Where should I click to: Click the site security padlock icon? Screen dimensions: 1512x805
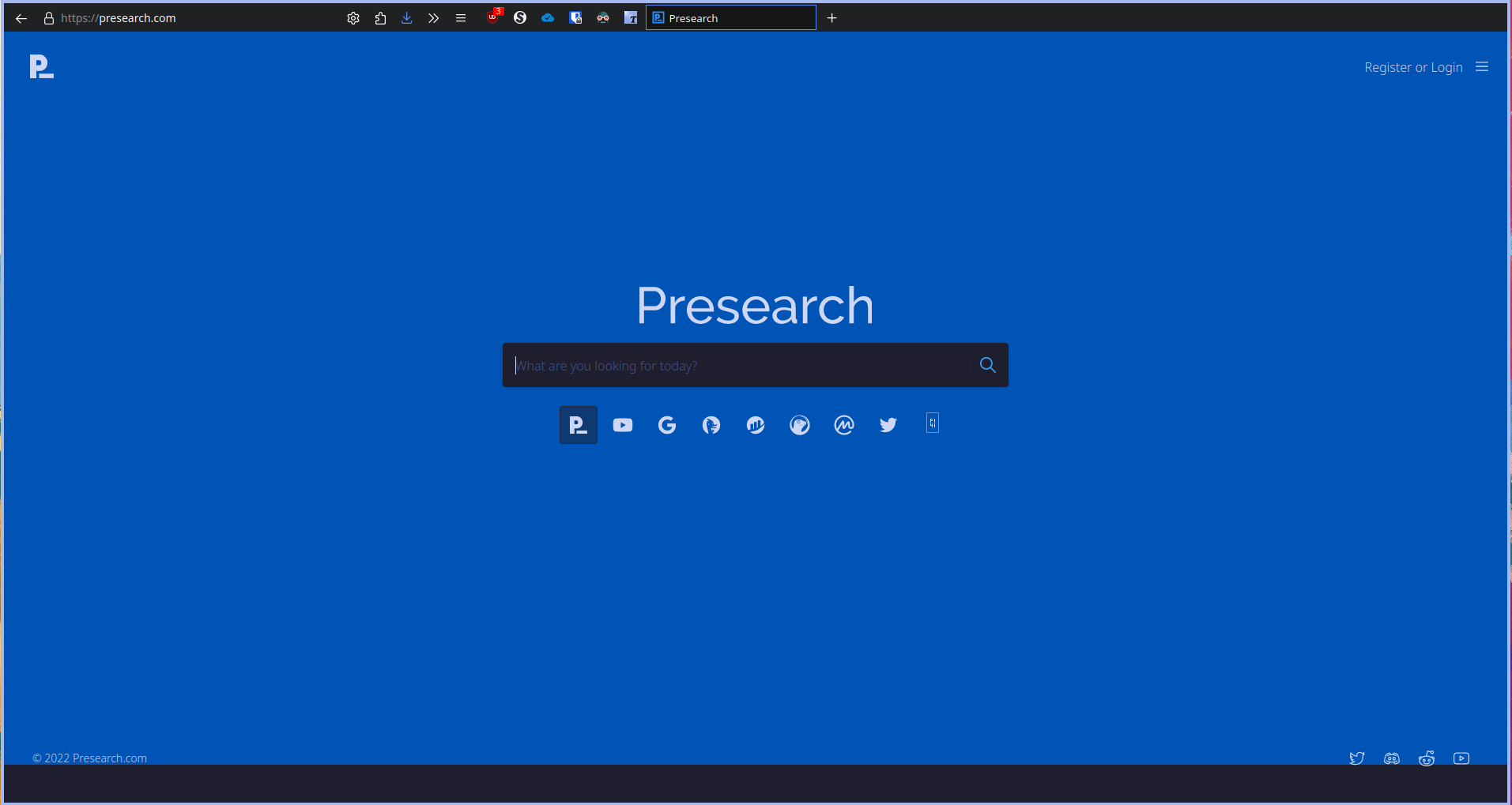(x=49, y=18)
